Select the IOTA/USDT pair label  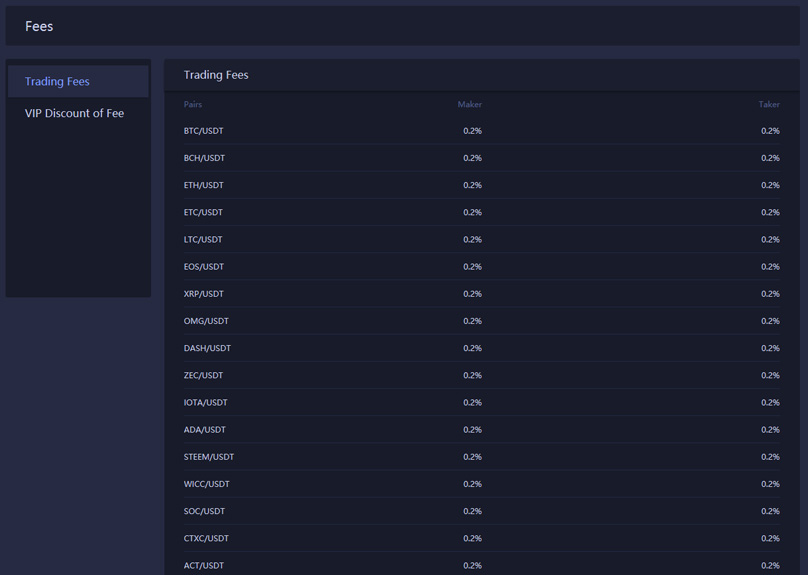(205, 403)
